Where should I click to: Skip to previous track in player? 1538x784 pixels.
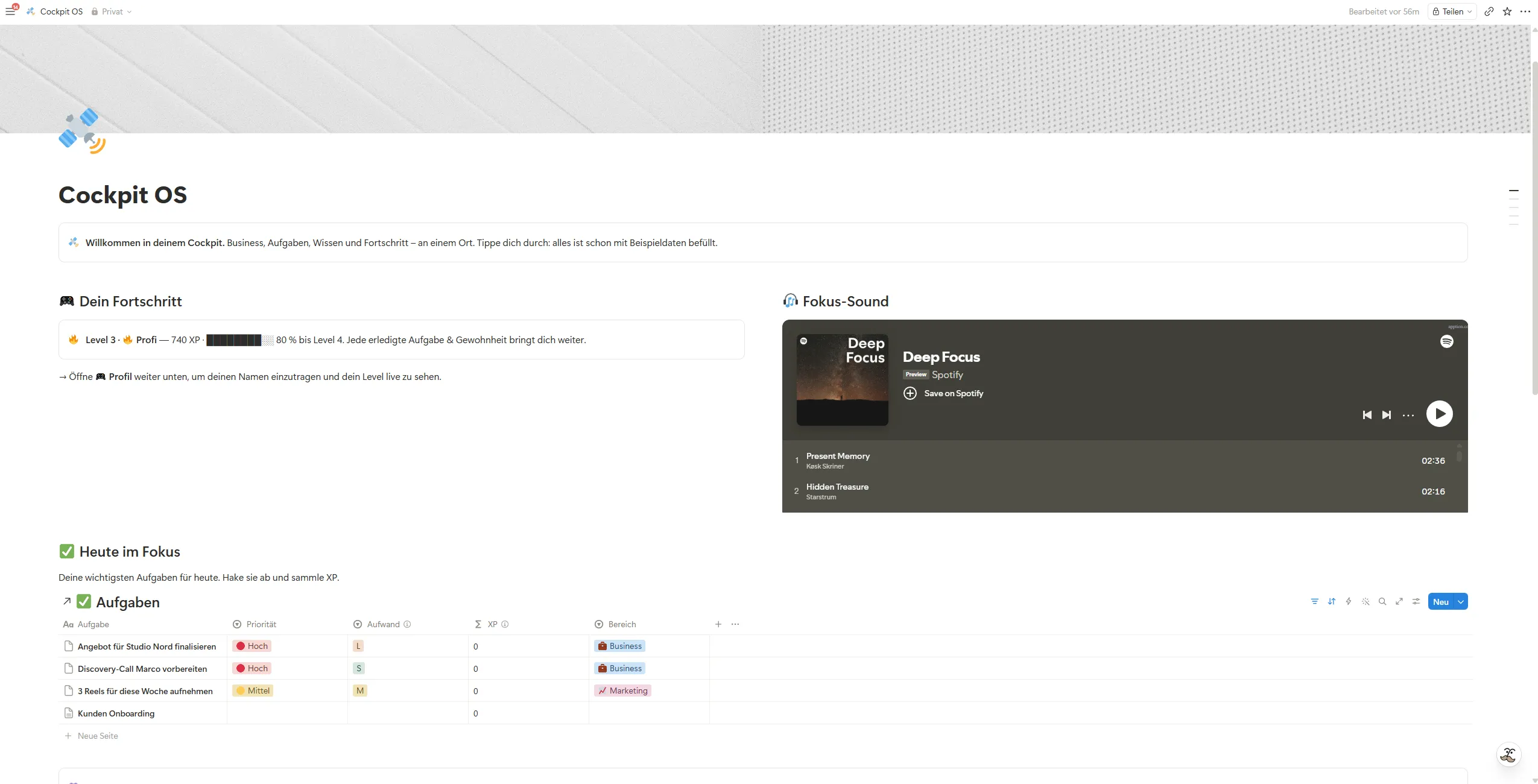point(1367,415)
